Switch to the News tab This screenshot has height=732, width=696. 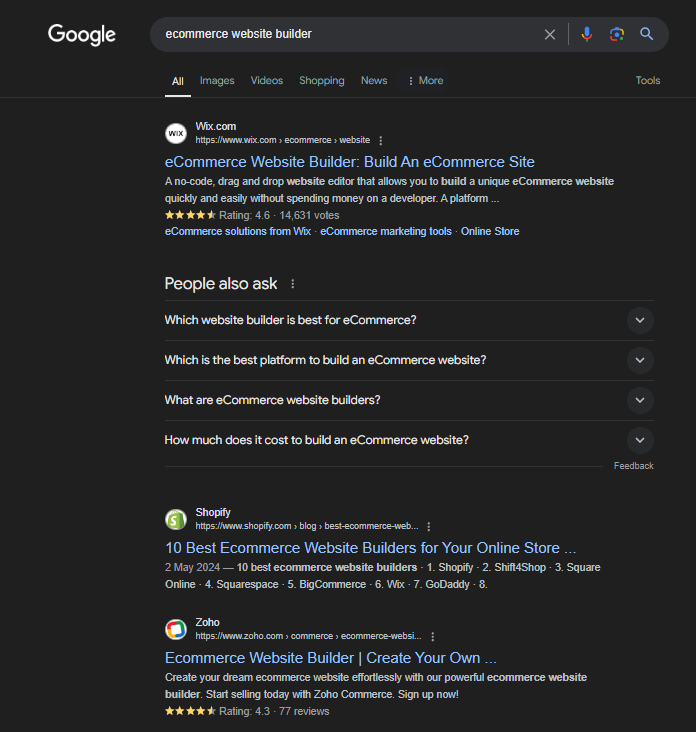click(x=374, y=80)
